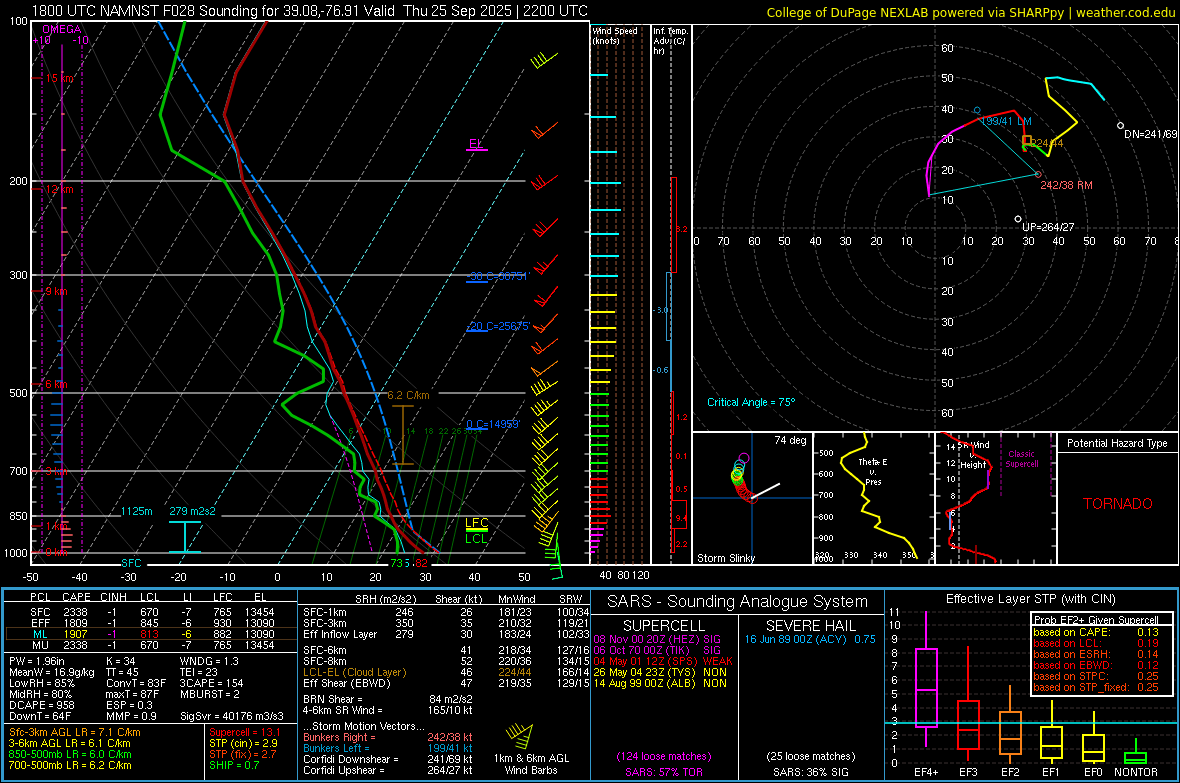Click 'Sfc-3km AGL LR = 7.1 C/km'
The image size is (1180, 783).
[x=75, y=733]
